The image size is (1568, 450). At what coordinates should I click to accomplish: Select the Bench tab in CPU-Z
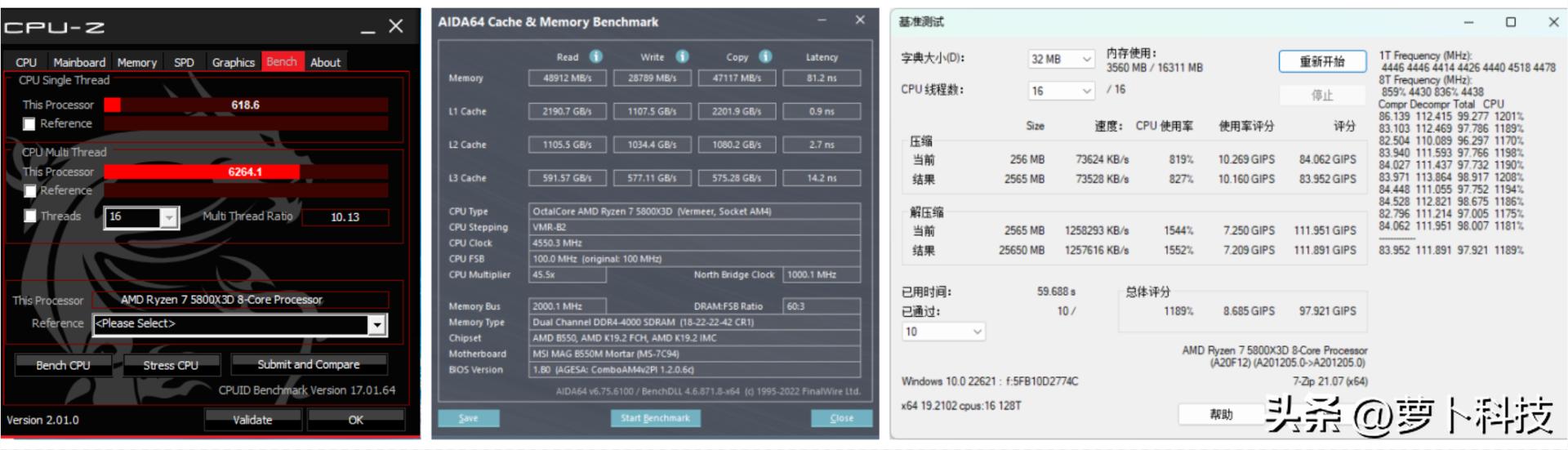pos(282,61)
